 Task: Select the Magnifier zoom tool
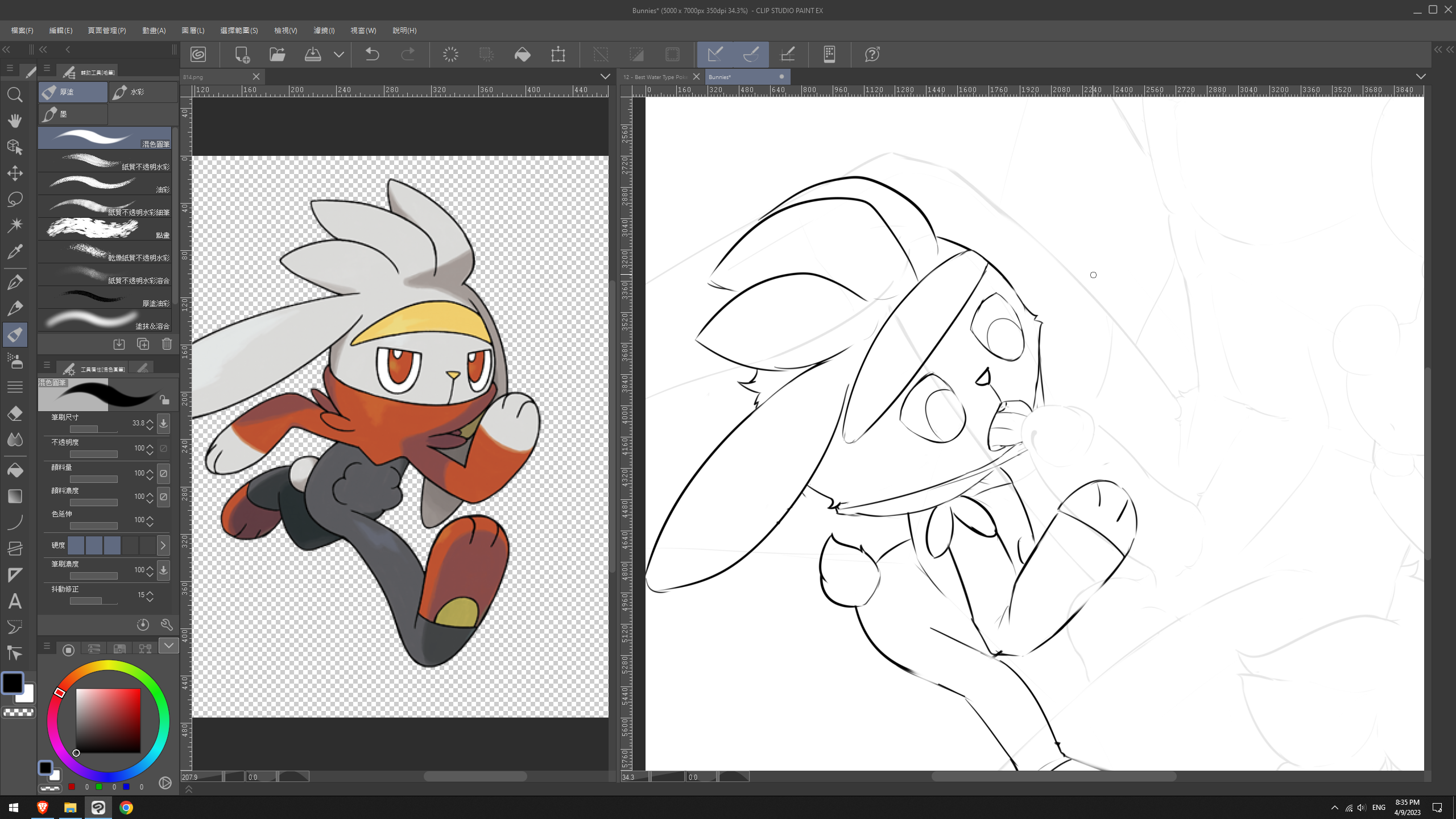click(15, 95)
